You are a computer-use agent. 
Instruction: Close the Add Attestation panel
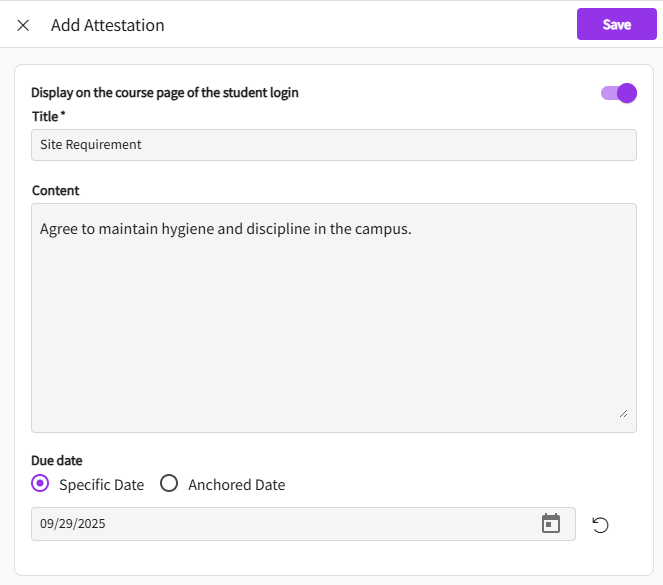[23, 25]
